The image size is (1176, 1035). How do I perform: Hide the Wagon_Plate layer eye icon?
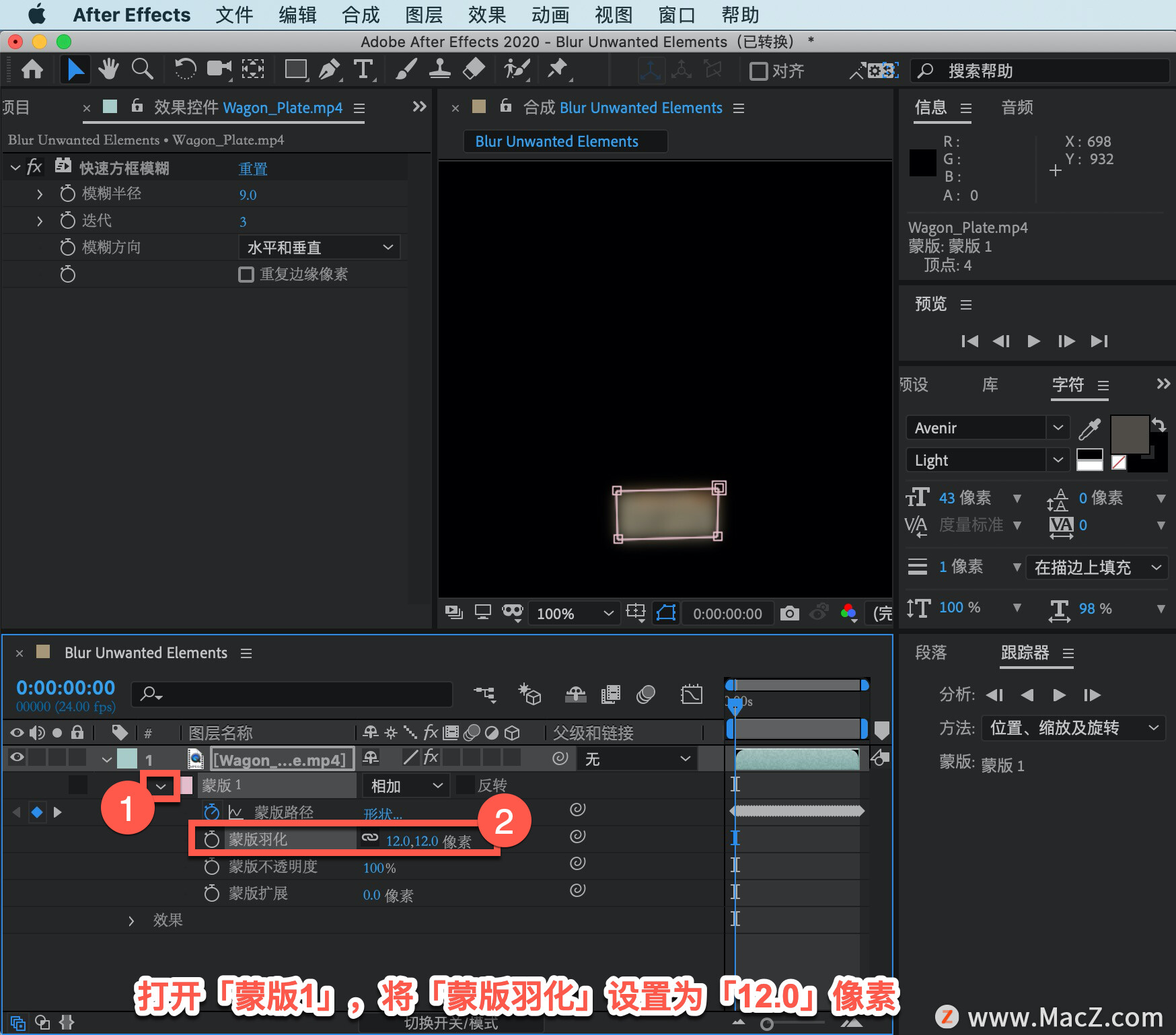tap(17, 758)
